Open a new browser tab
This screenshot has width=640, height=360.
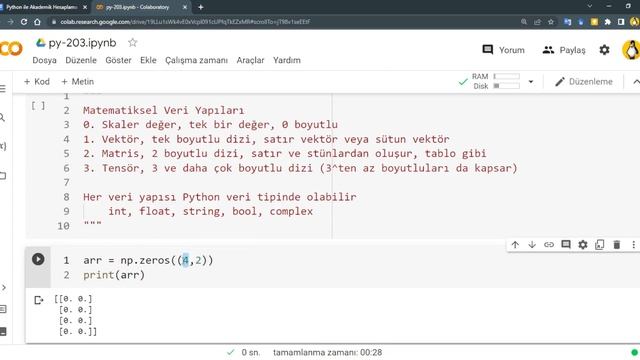tap(200, 7)
